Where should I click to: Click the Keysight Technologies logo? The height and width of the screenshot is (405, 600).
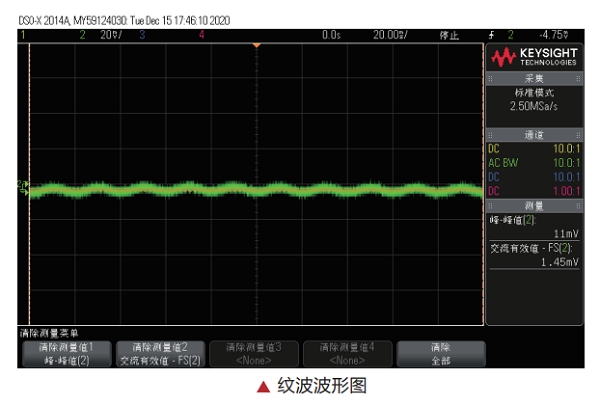pos(532,57)
